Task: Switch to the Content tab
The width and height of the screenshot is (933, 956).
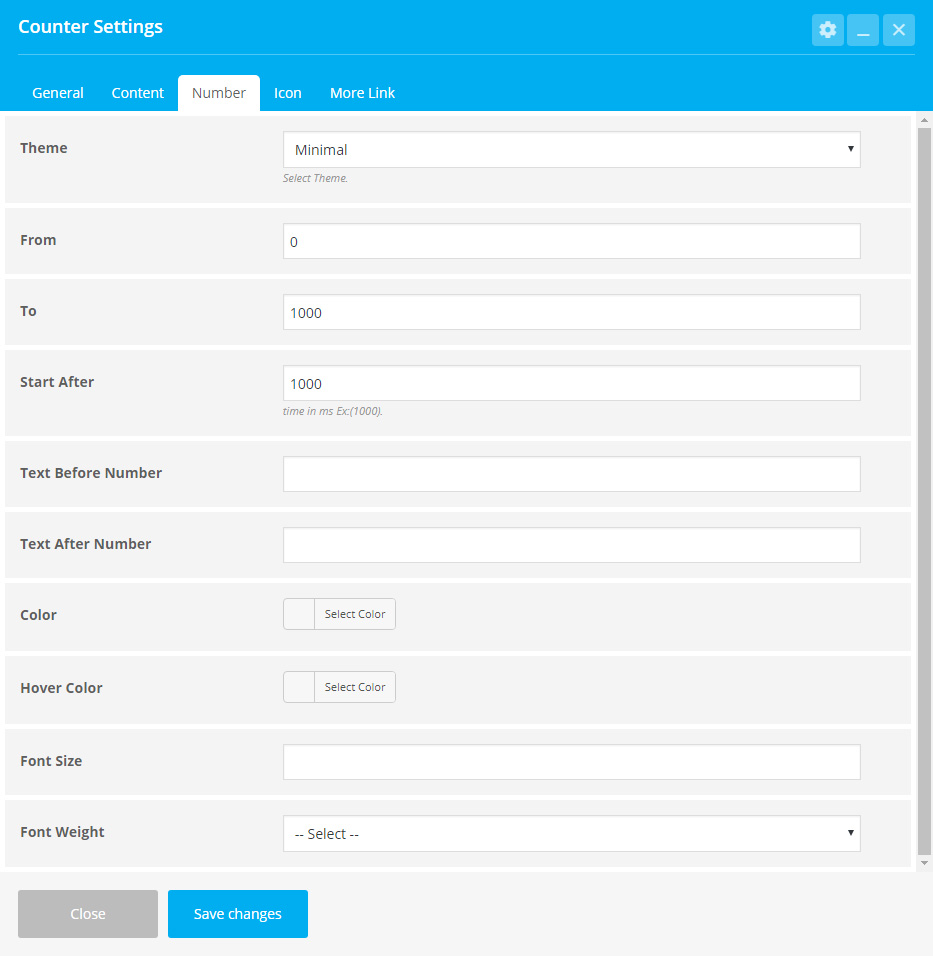Action: (x=138, y=93)
